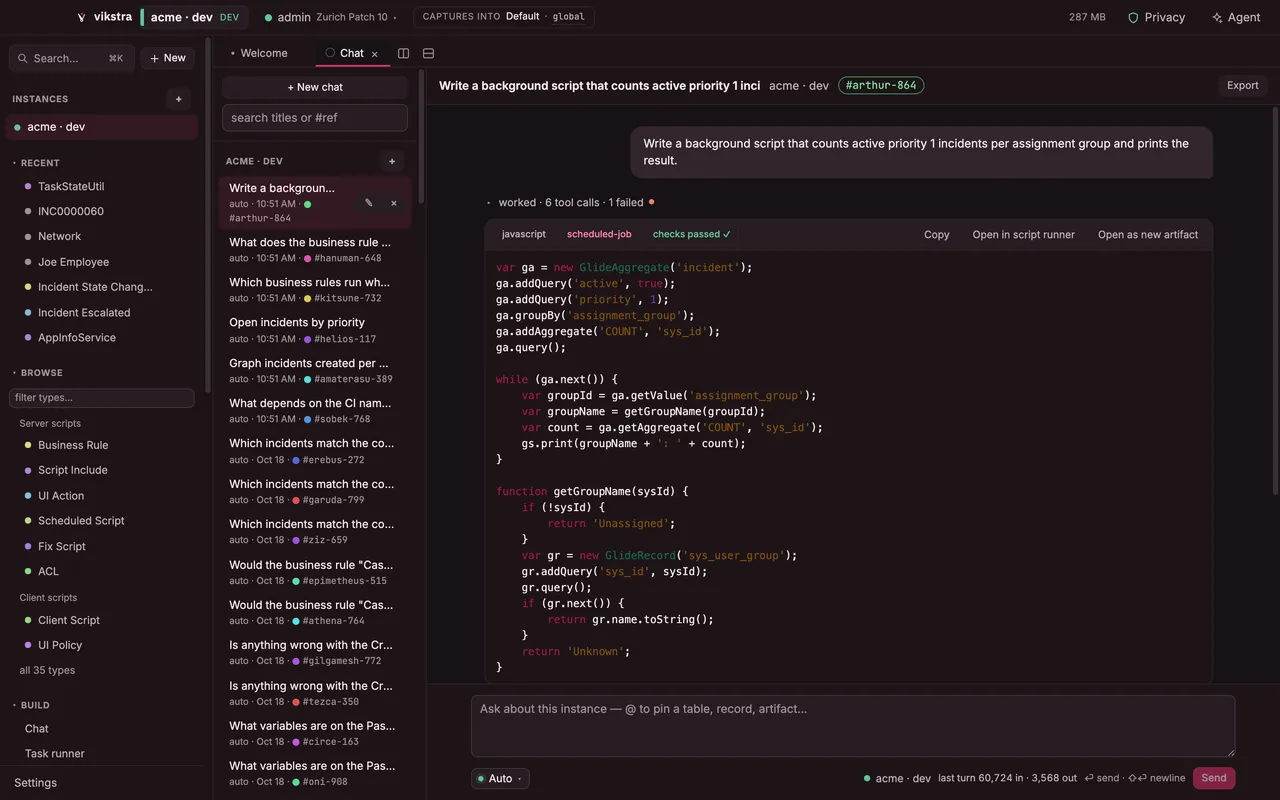Expand the worked · 6 tool calls details
The height and width of the screenshot is (800, 1280).
tap(570, 202)
